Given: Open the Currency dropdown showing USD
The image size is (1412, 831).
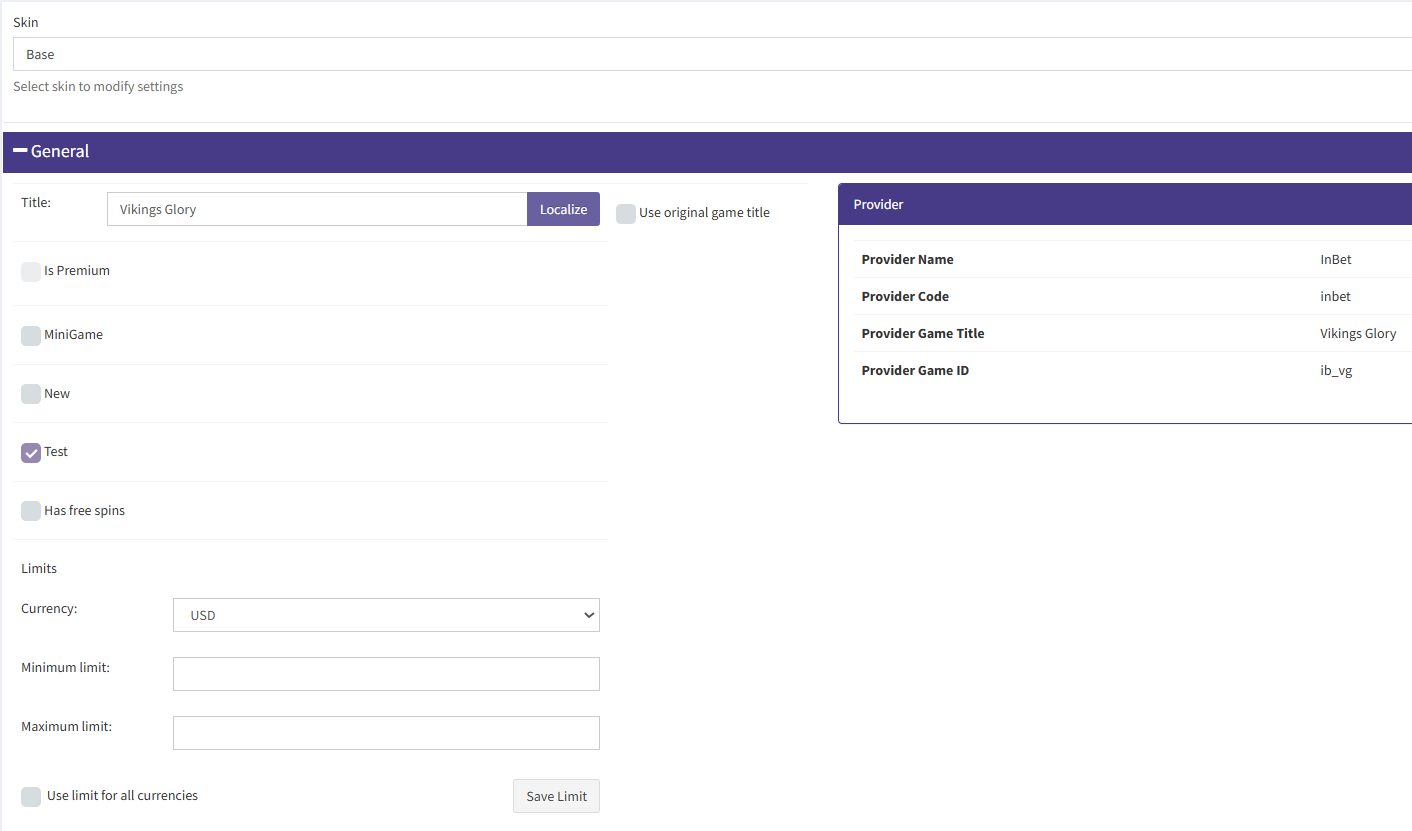Looking at the screenshot, I should (386, 615).
